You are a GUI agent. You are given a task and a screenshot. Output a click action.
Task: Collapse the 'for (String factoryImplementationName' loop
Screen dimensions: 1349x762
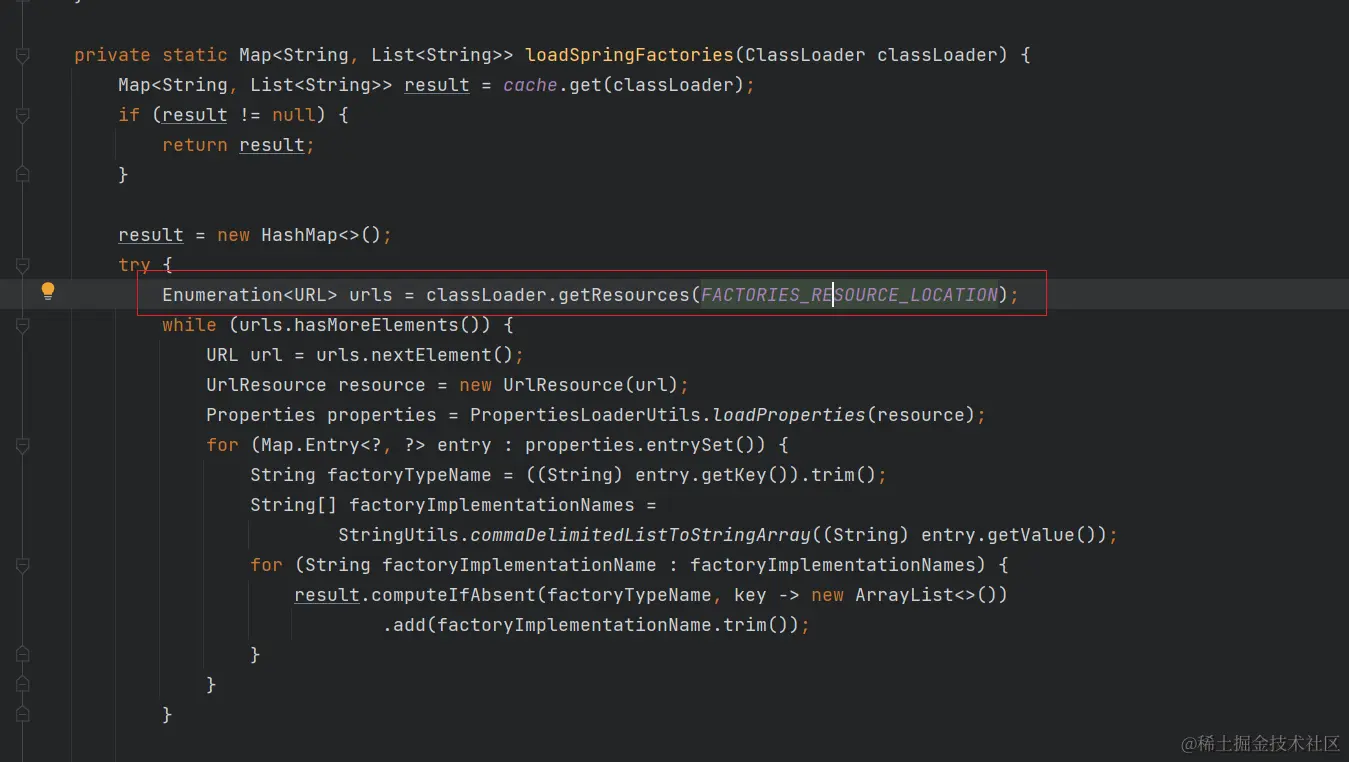pyautogui.click(x=23, y=565)
